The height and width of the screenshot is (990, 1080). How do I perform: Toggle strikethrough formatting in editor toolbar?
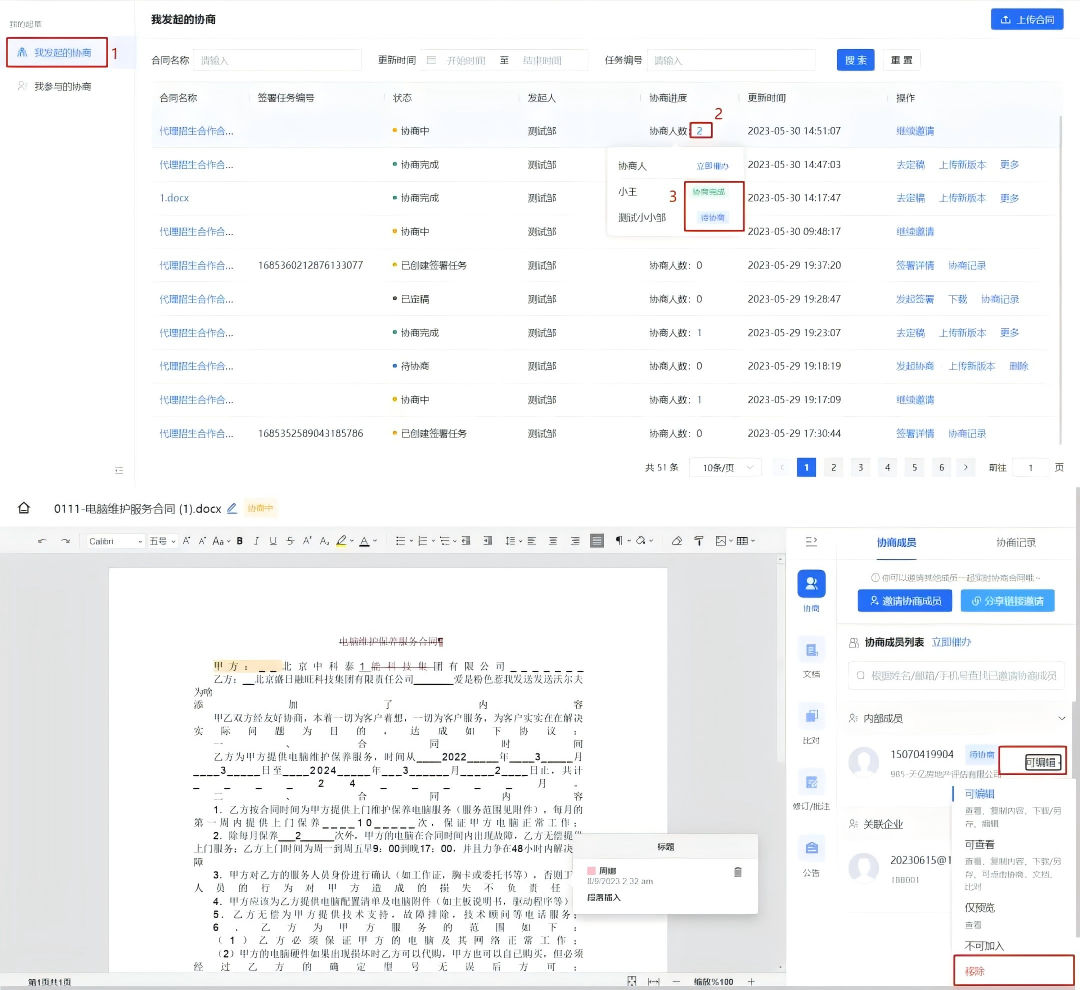(290, 541)
